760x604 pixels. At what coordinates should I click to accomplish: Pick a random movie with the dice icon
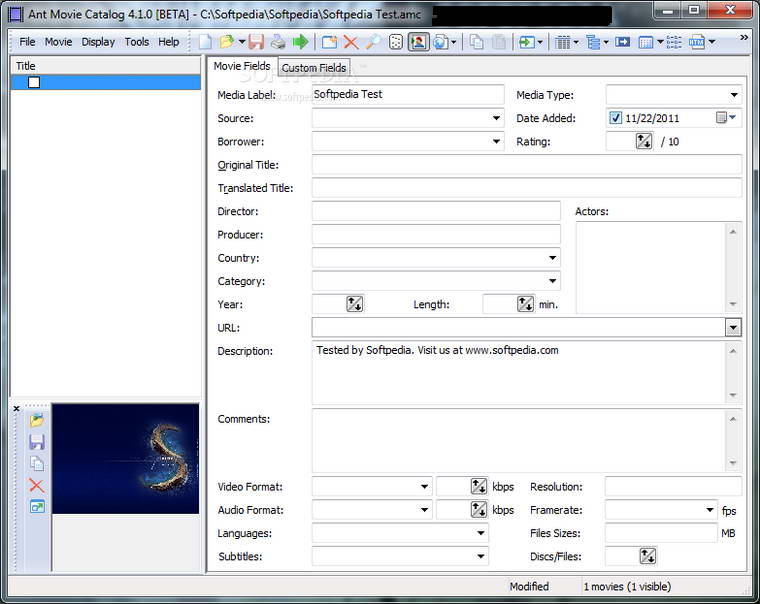(x=396, y=42)
